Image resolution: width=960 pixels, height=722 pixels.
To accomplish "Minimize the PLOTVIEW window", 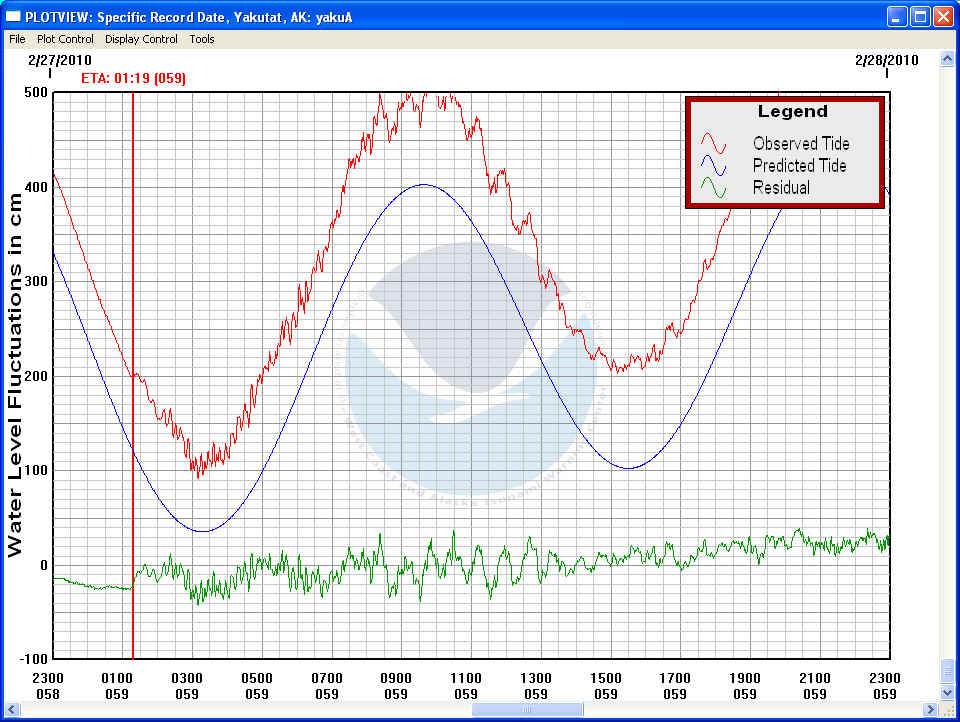I will point(897,16).
